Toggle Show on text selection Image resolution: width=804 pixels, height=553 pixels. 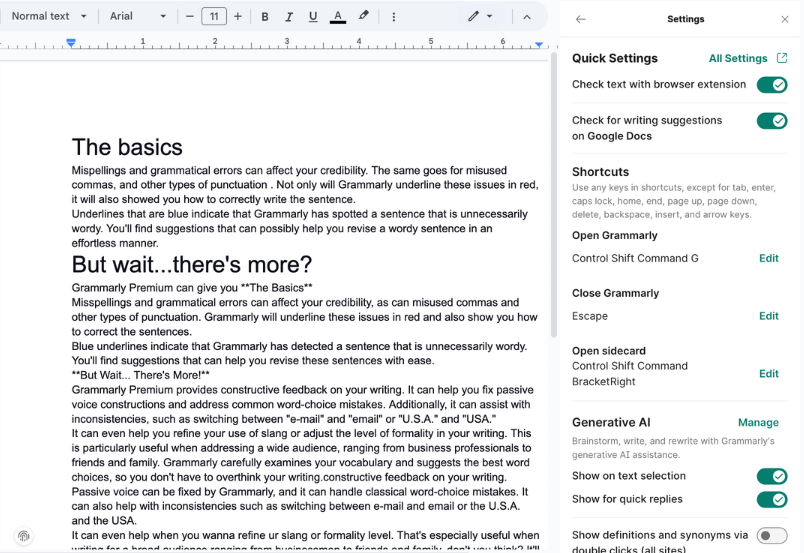[x=772, y=477]
